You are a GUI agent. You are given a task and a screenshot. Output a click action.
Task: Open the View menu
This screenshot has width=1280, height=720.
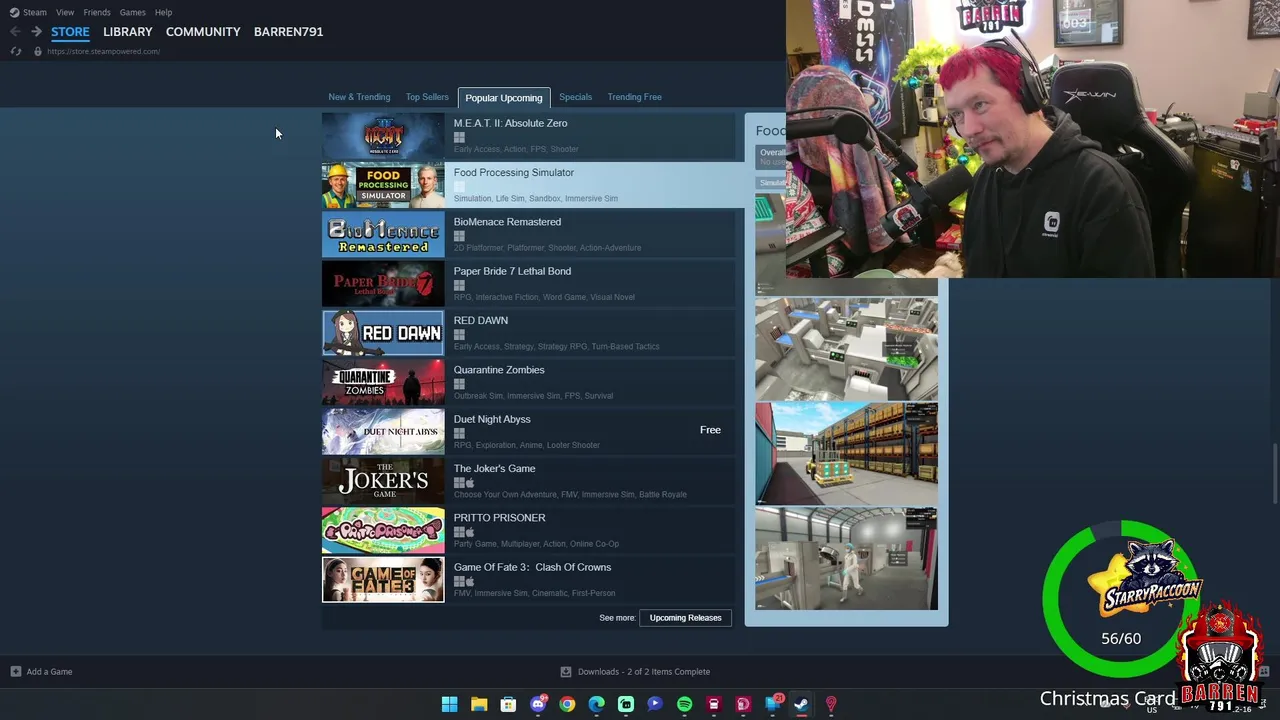(65, 12)
